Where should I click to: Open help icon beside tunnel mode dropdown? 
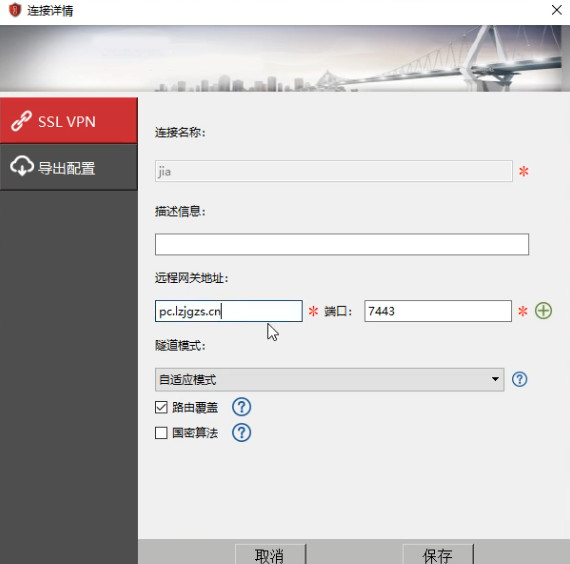click(519, 379)
